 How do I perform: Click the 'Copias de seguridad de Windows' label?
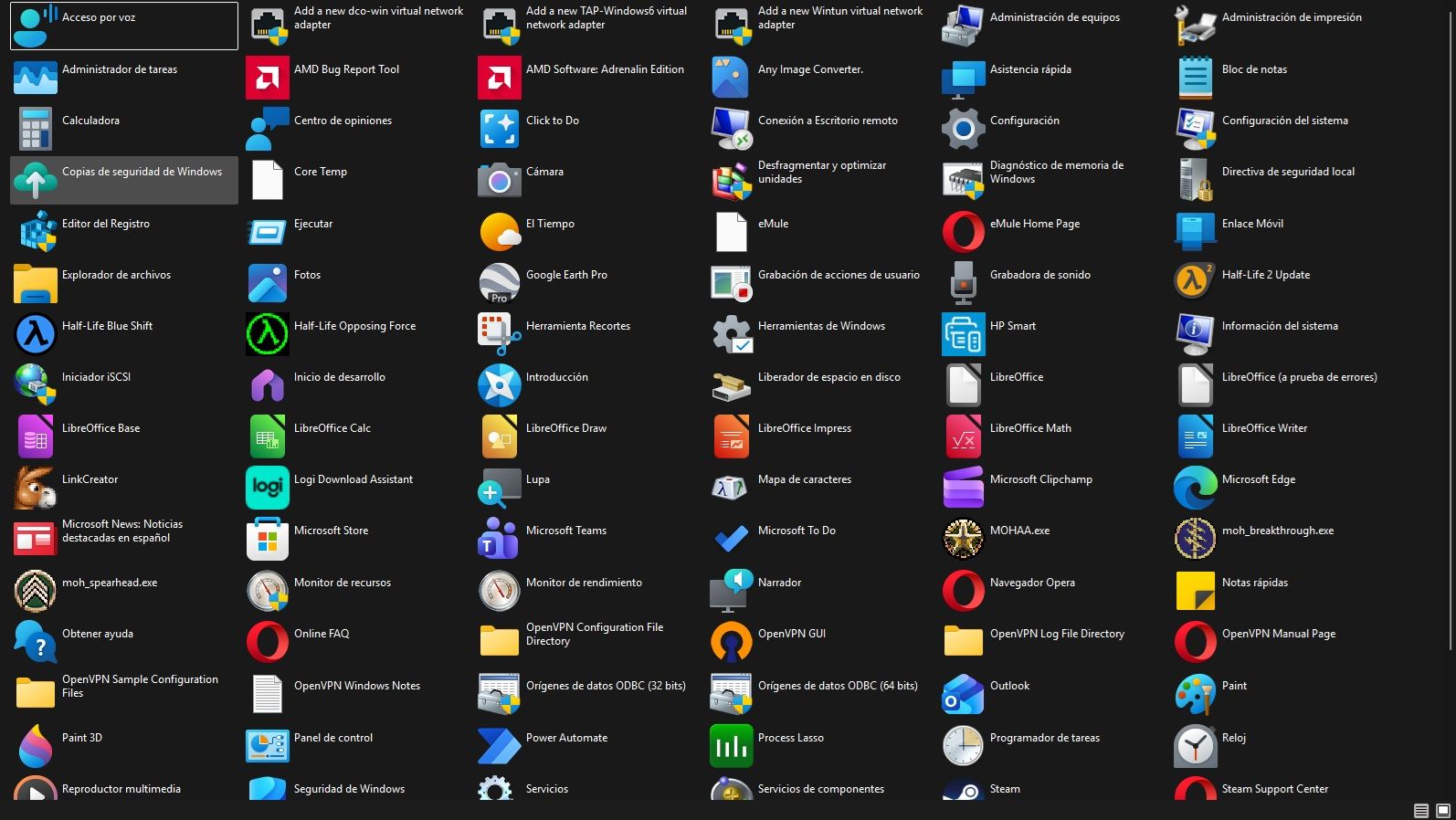coord(142,172)
